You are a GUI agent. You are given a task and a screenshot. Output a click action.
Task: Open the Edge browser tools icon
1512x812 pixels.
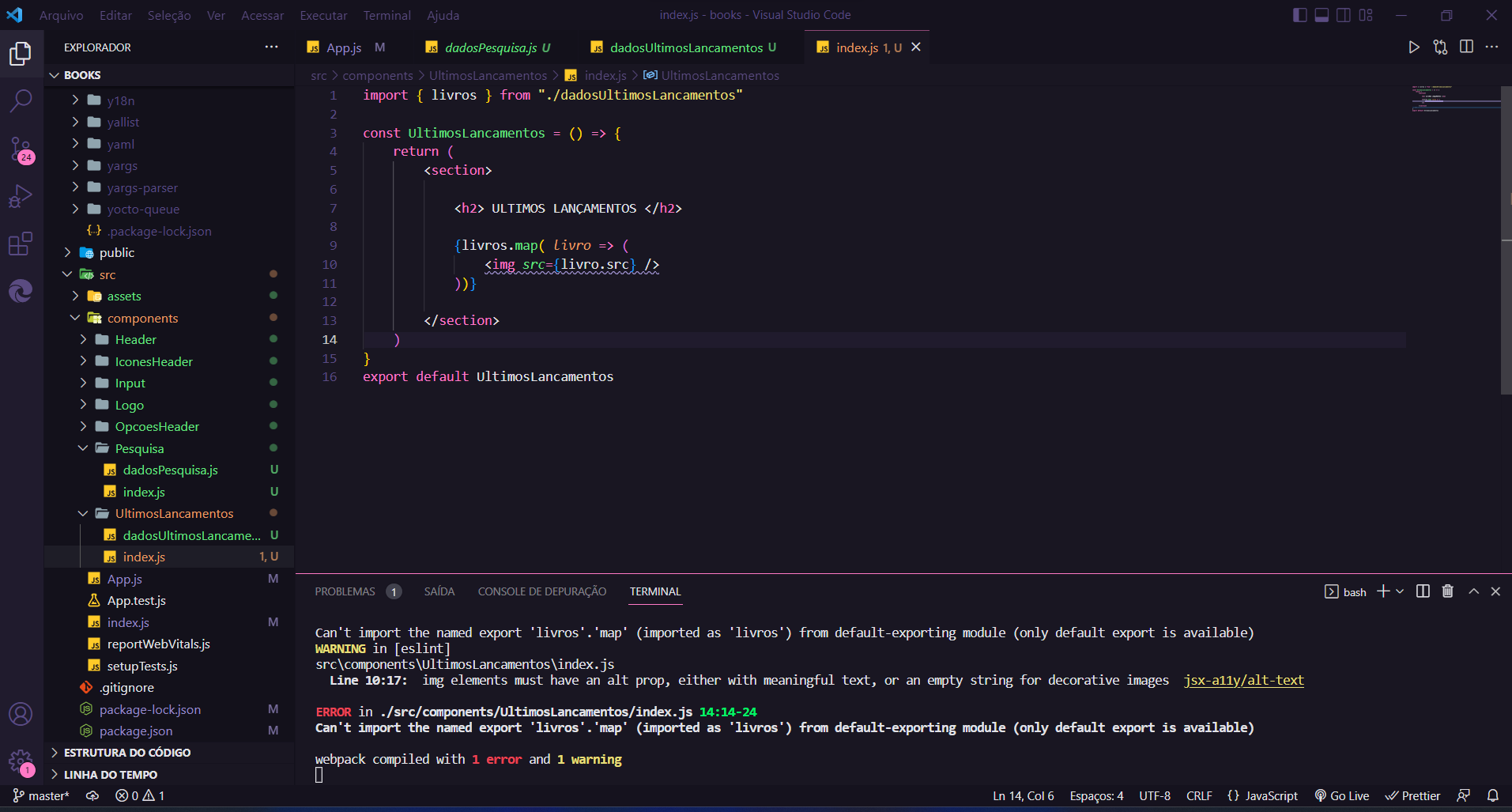(x=21, y=291)
